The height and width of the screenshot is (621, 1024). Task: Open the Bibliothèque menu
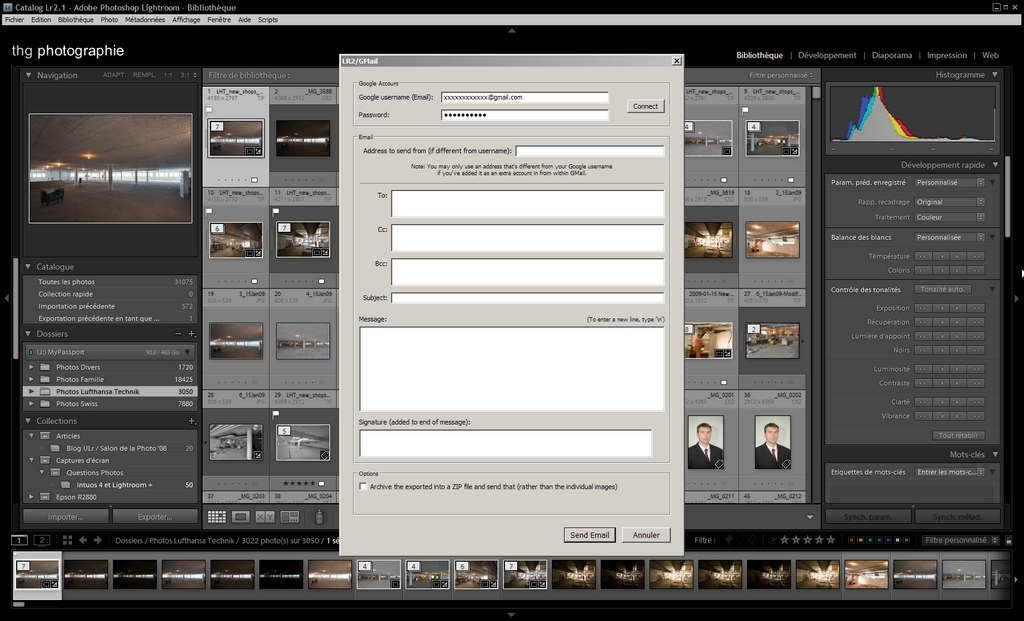76,20
